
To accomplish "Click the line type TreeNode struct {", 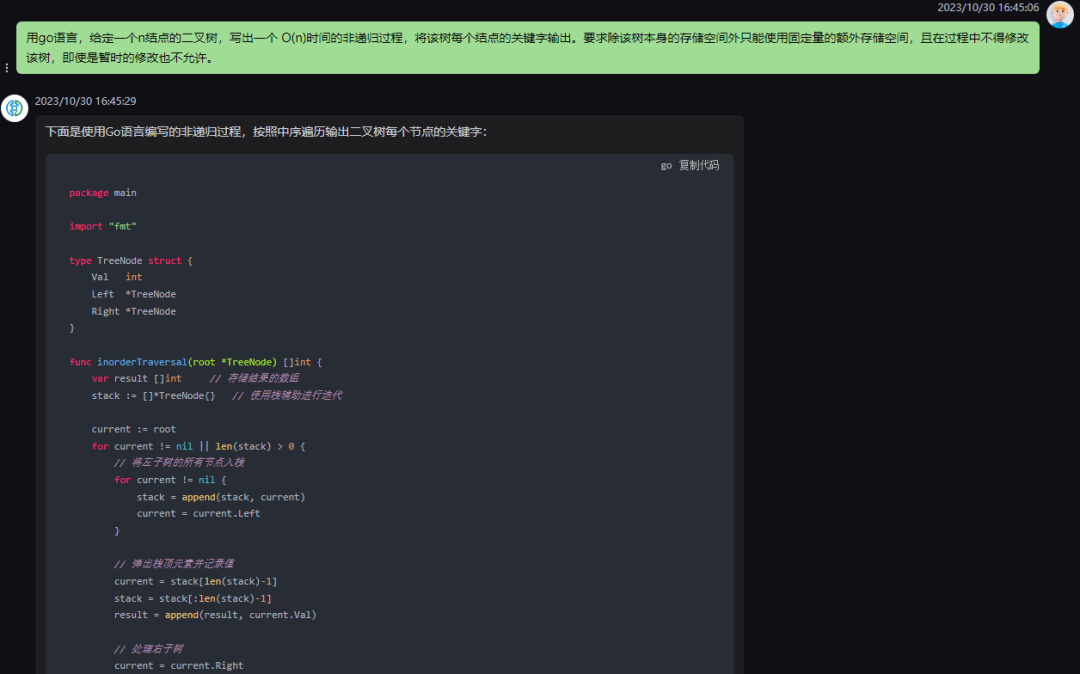I will coord(131,261).
